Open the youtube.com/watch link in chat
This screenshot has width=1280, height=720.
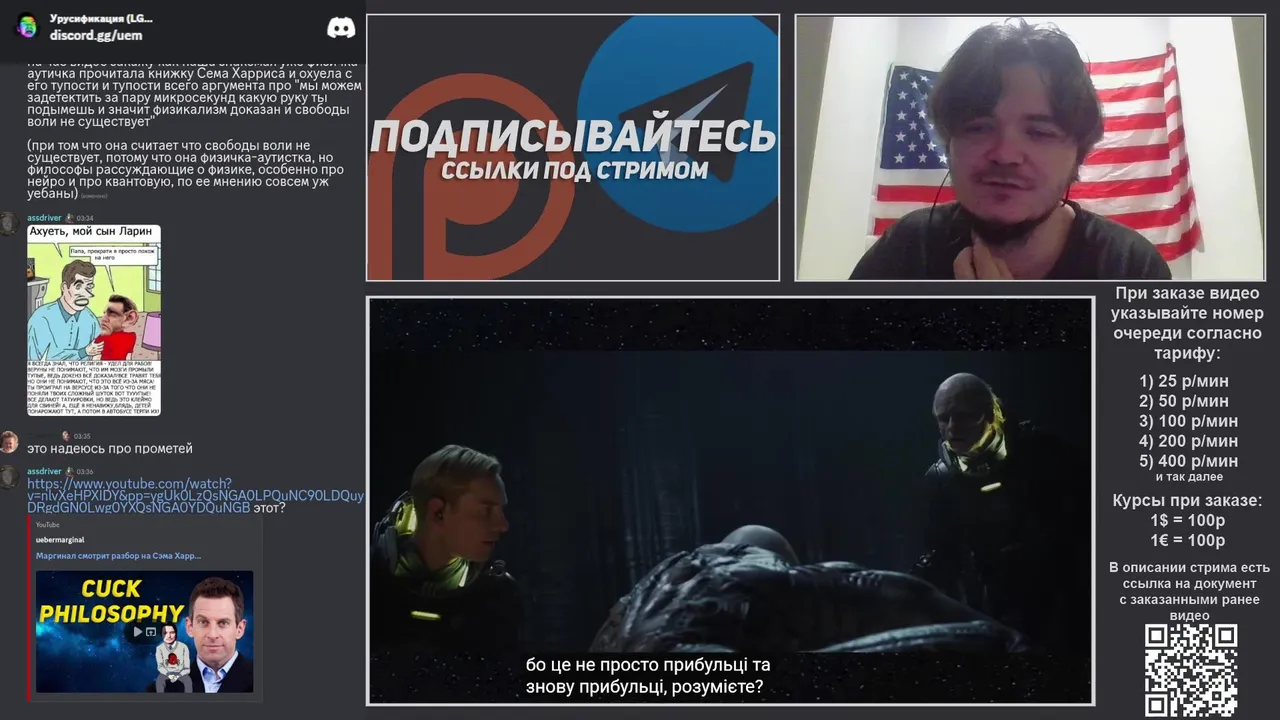pos(195,495)
